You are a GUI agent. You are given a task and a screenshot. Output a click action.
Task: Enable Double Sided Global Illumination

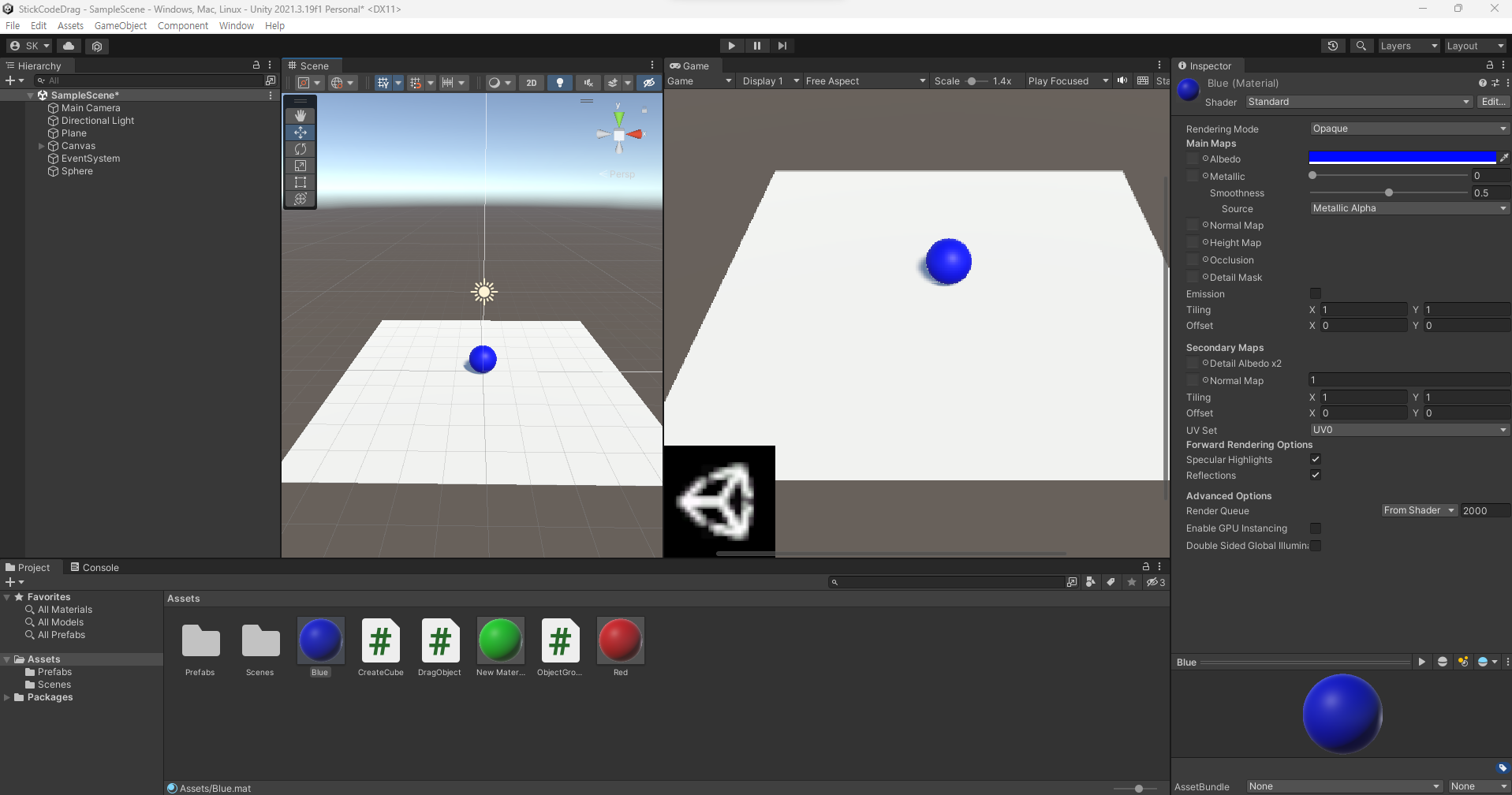pos(1316,545)
